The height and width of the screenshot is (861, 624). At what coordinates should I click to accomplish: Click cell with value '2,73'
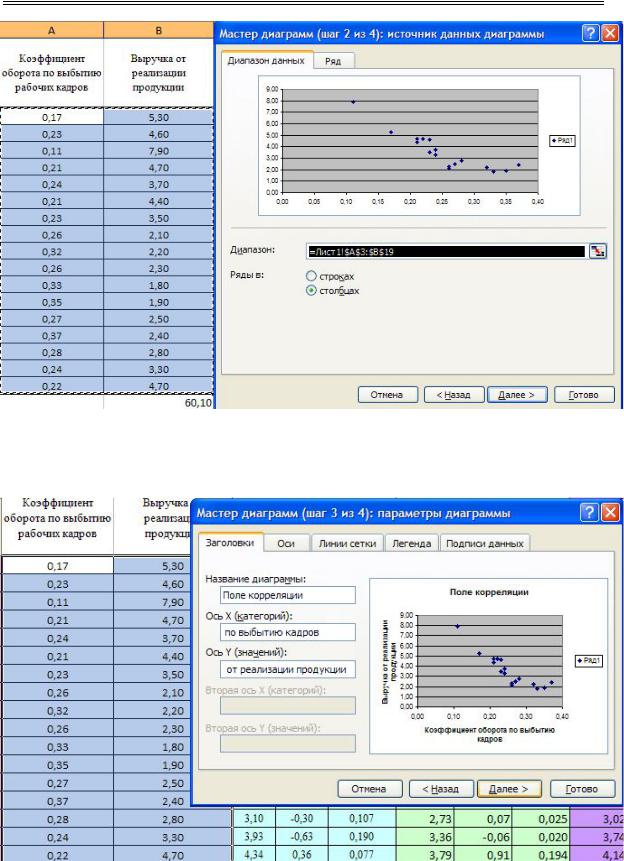click(x=425, y=819)
